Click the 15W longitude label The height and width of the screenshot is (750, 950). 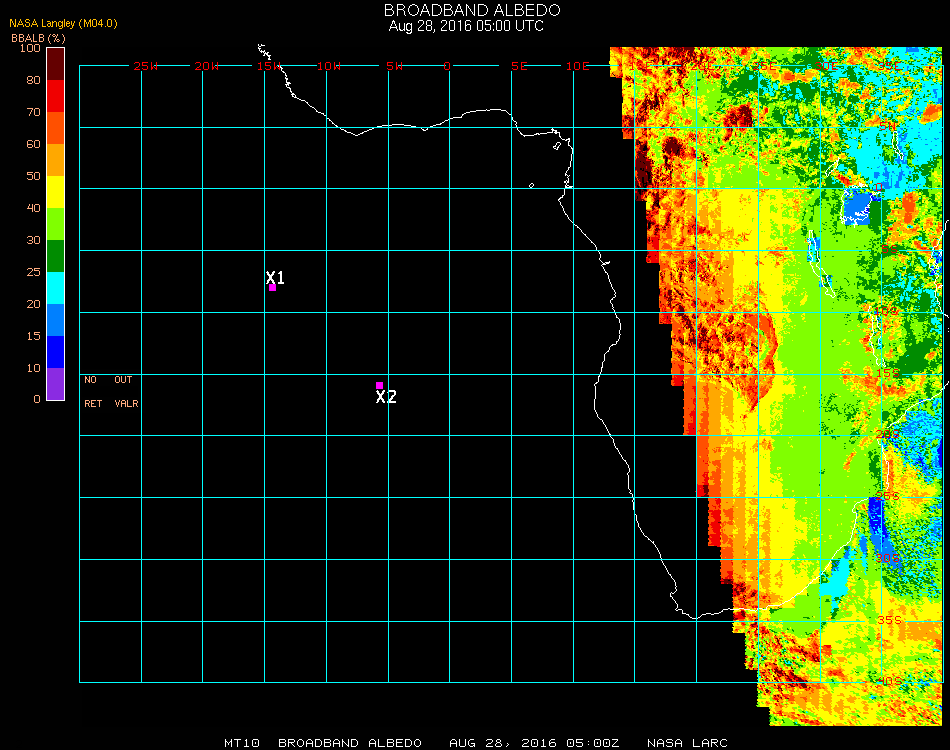(268, 66)
